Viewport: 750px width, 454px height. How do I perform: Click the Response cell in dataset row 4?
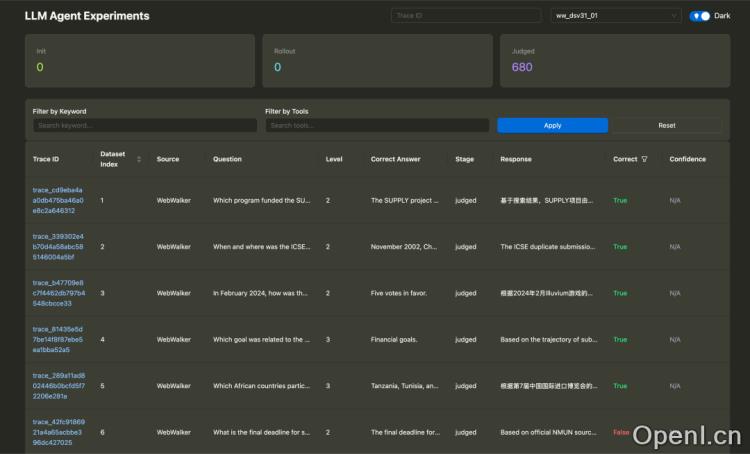click(x=550, y=339)
